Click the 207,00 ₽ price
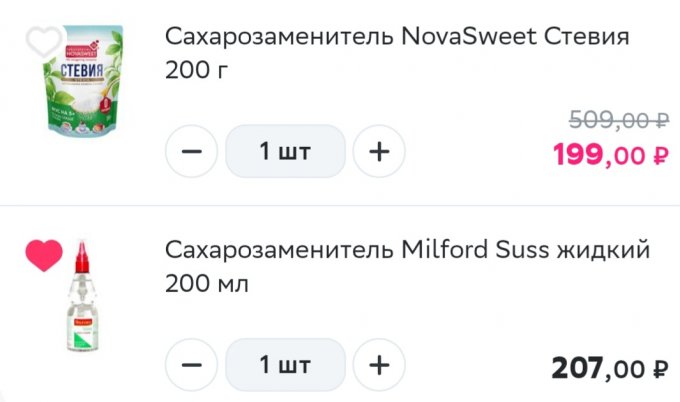Screen dimensions: 680x402 pyautogui.click(x=610, y=368)
